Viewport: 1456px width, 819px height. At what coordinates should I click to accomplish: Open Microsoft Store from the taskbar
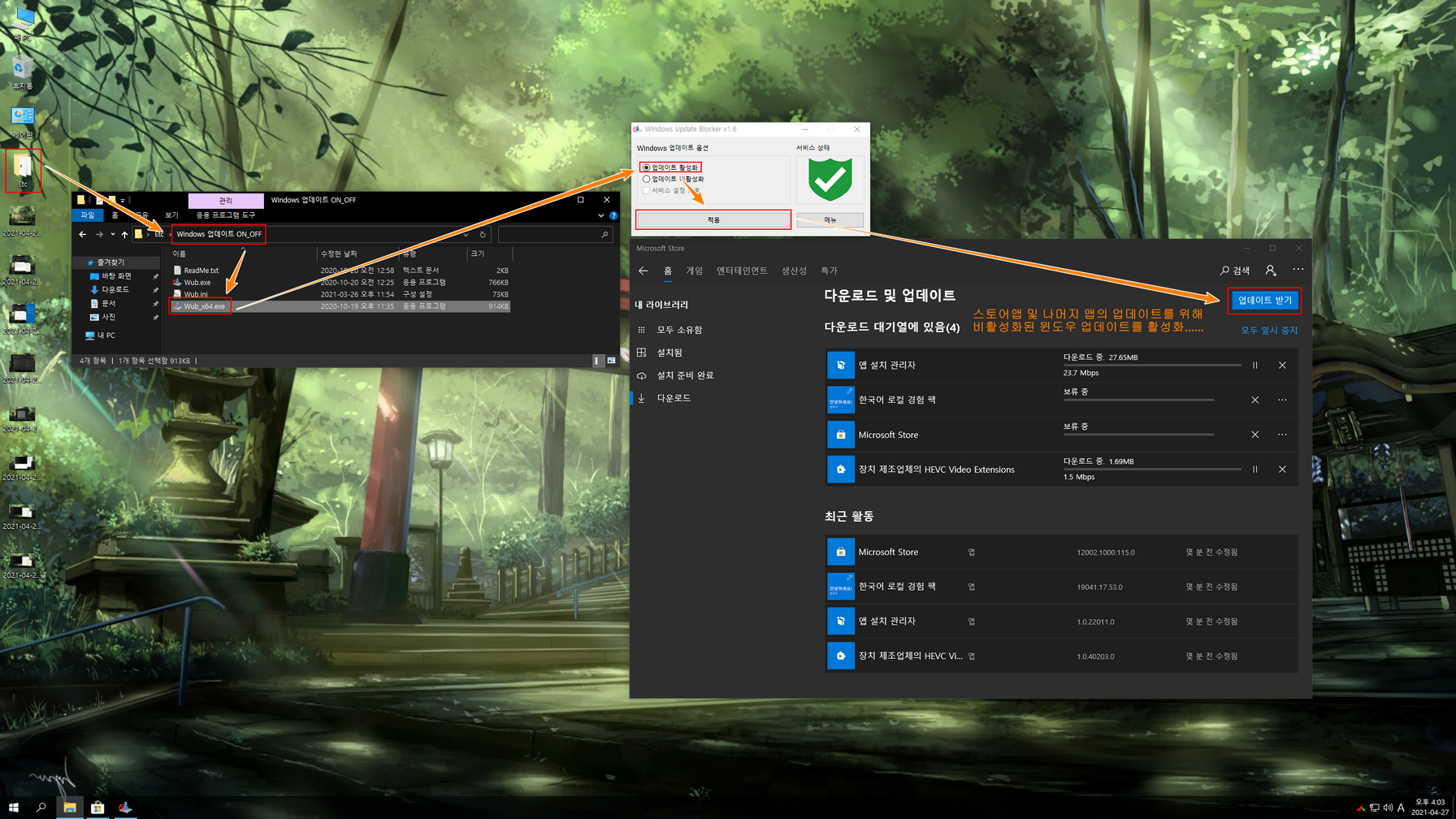coord(97,808)
